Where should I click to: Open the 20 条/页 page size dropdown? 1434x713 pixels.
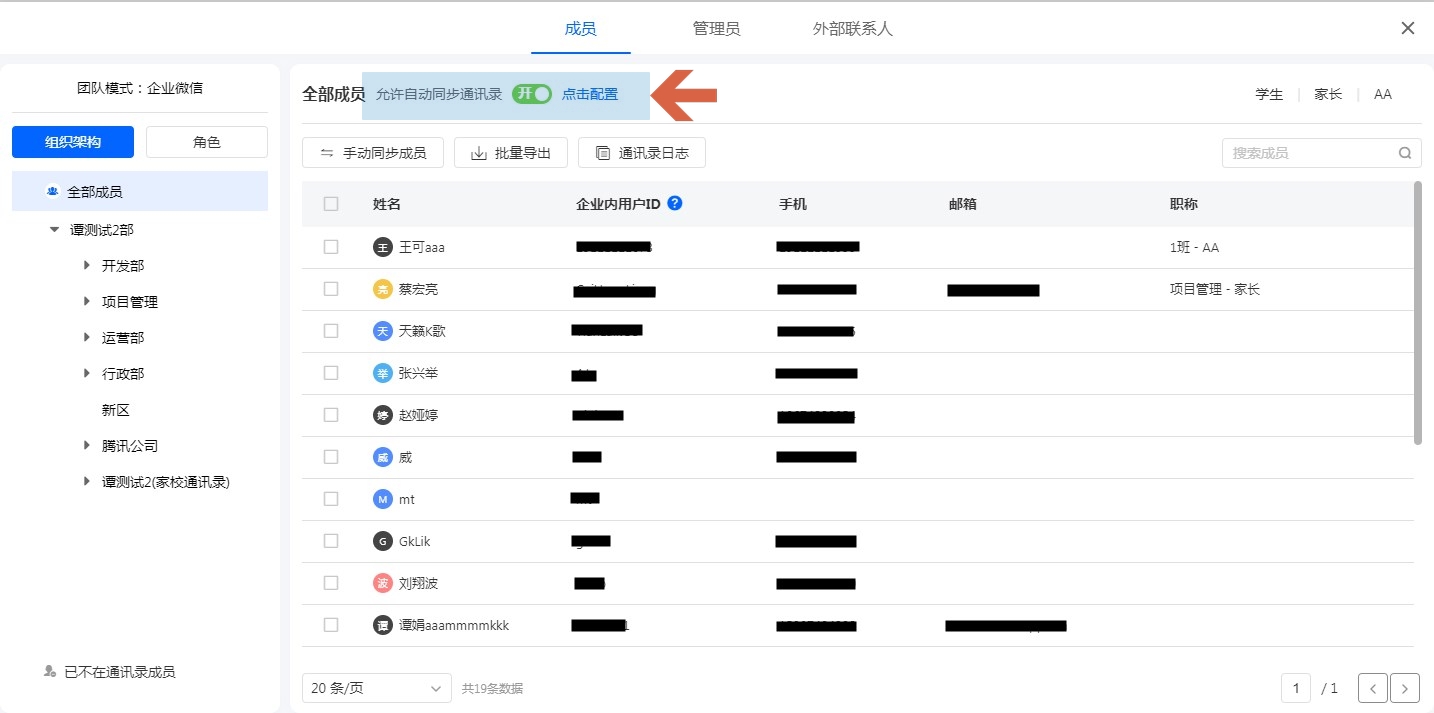point(376,688)
